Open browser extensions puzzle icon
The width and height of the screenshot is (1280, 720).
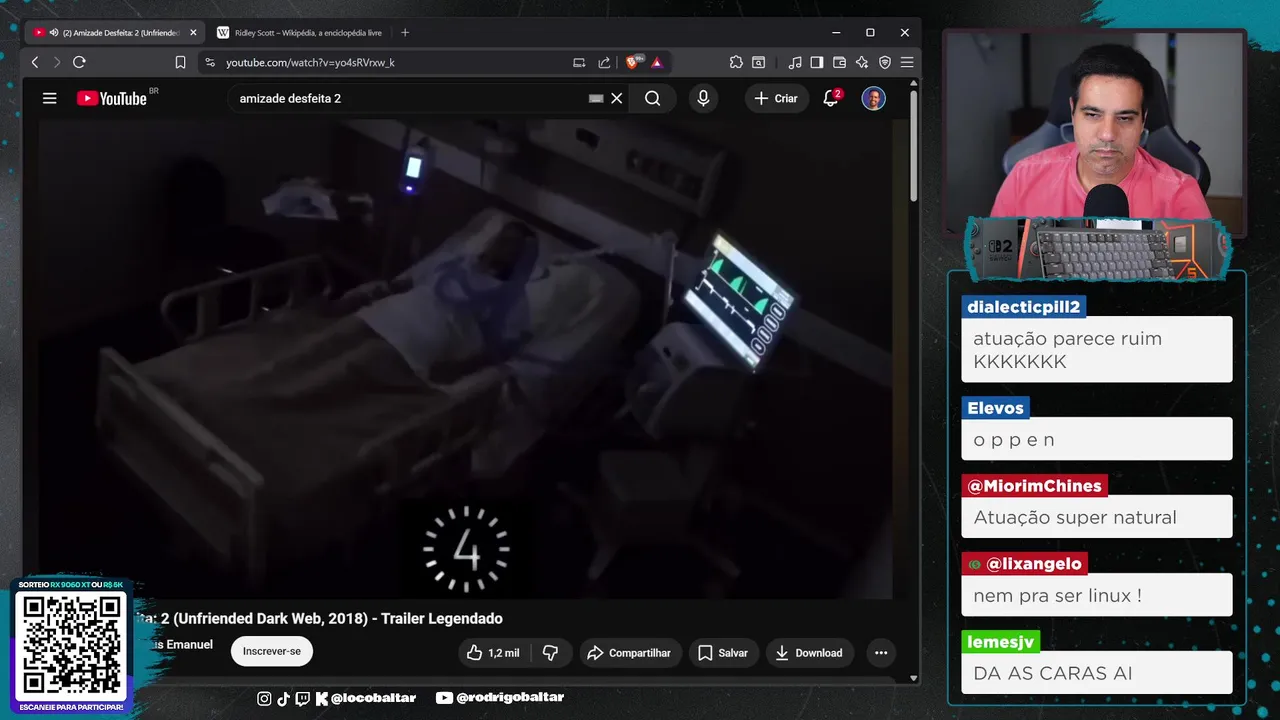(736, 62)
